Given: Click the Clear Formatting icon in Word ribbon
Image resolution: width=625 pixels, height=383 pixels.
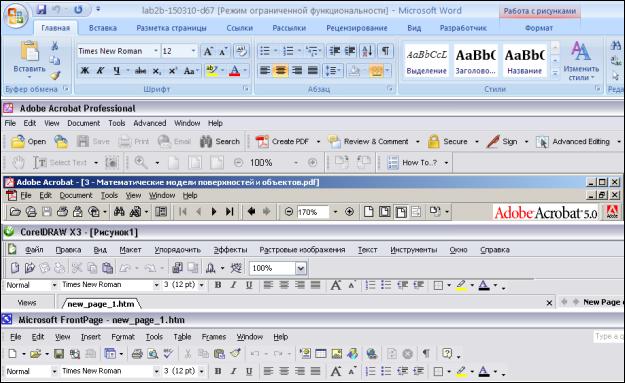Looking at the screenshot, I should click(x=241, y=51).
